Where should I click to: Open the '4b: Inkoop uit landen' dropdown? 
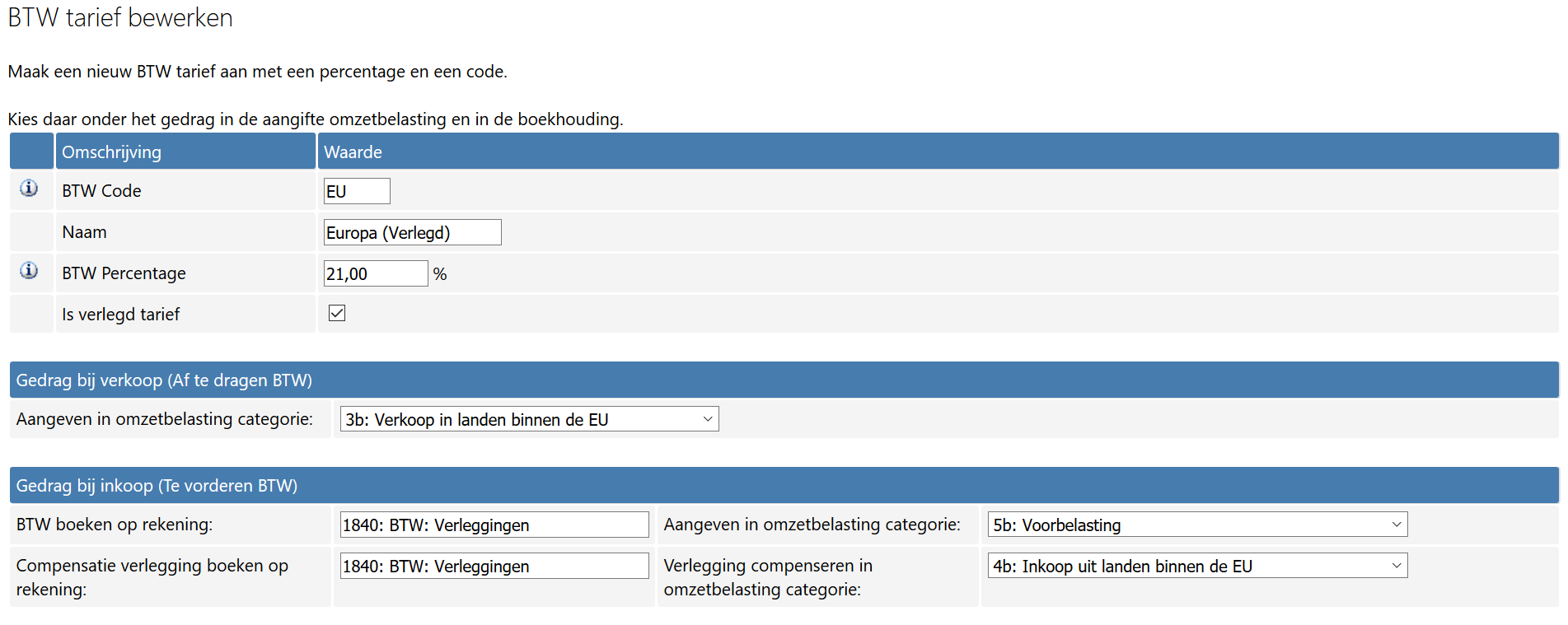tap(1197, 566)
